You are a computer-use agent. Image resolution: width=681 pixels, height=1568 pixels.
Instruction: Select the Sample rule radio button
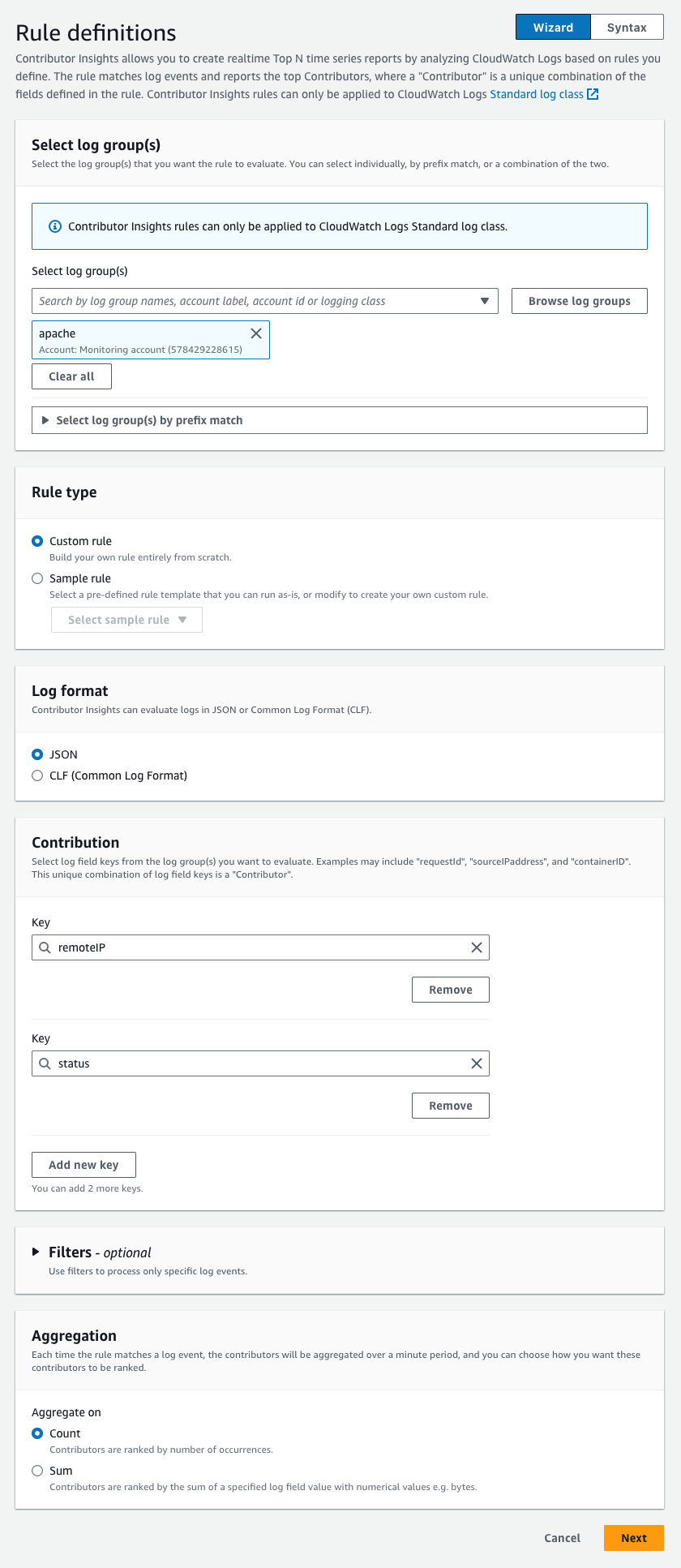tap(37, 578)
